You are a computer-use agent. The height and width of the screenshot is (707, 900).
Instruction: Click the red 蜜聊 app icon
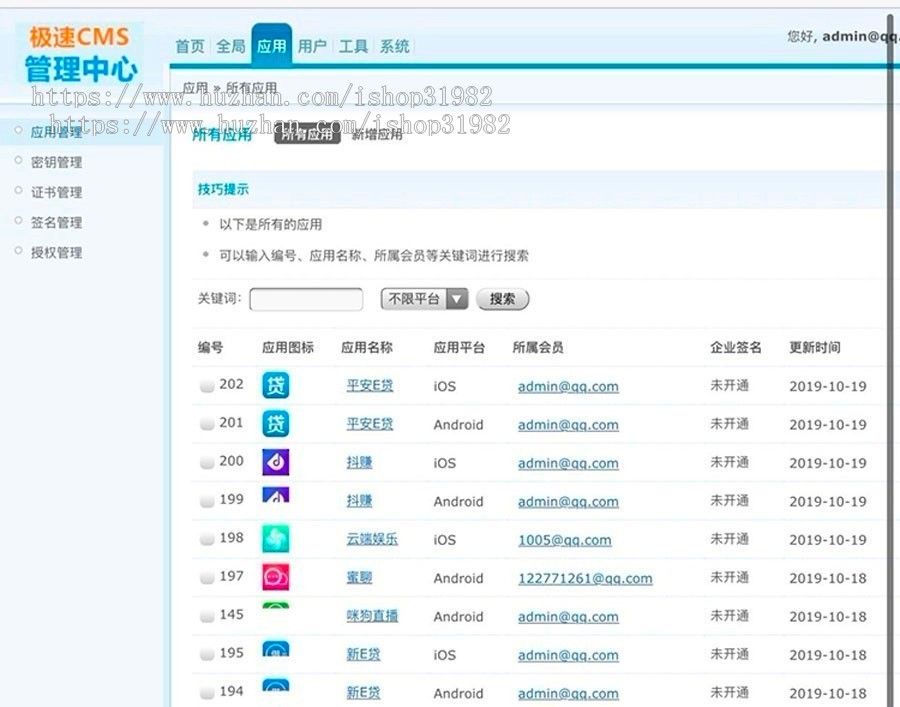point(275,577)
